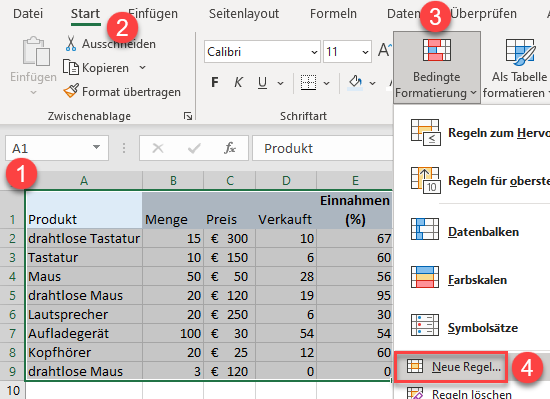The height and width of the screenshot is (399, 550).
Task: Toggle bold formatting with the F button
Action: point(215,83)
